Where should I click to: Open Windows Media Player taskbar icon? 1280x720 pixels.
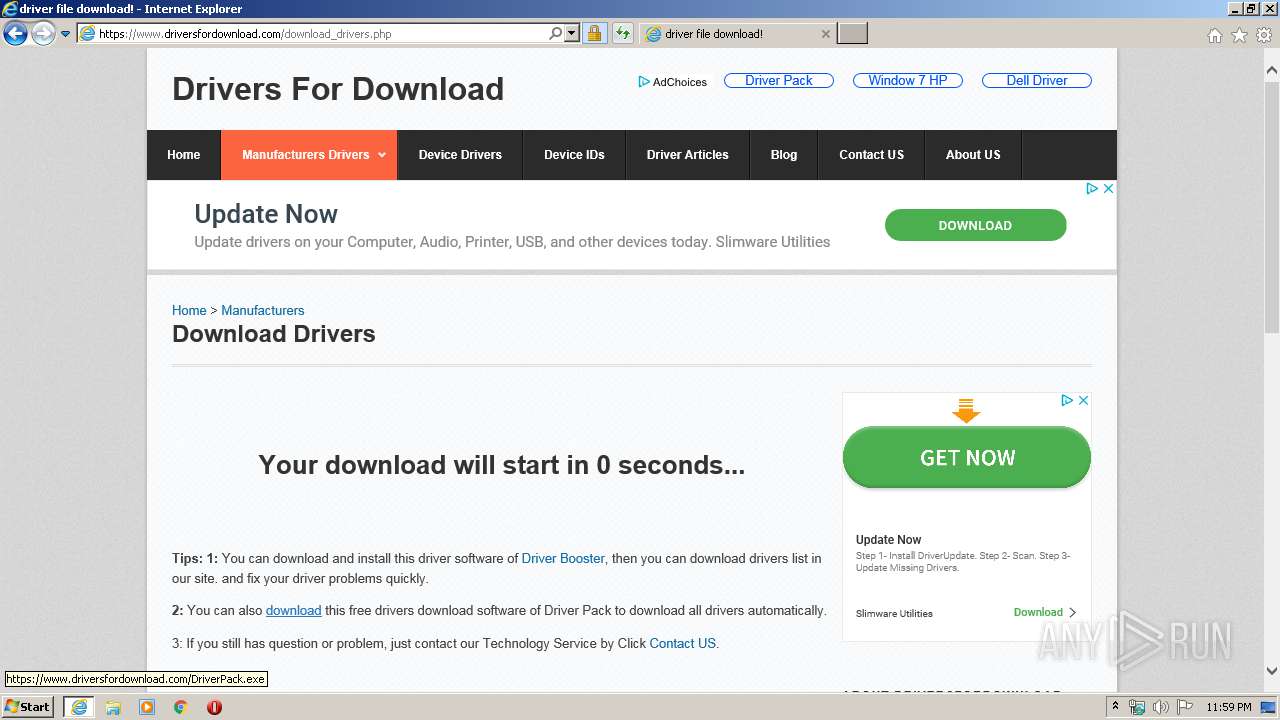pos(147,707)
